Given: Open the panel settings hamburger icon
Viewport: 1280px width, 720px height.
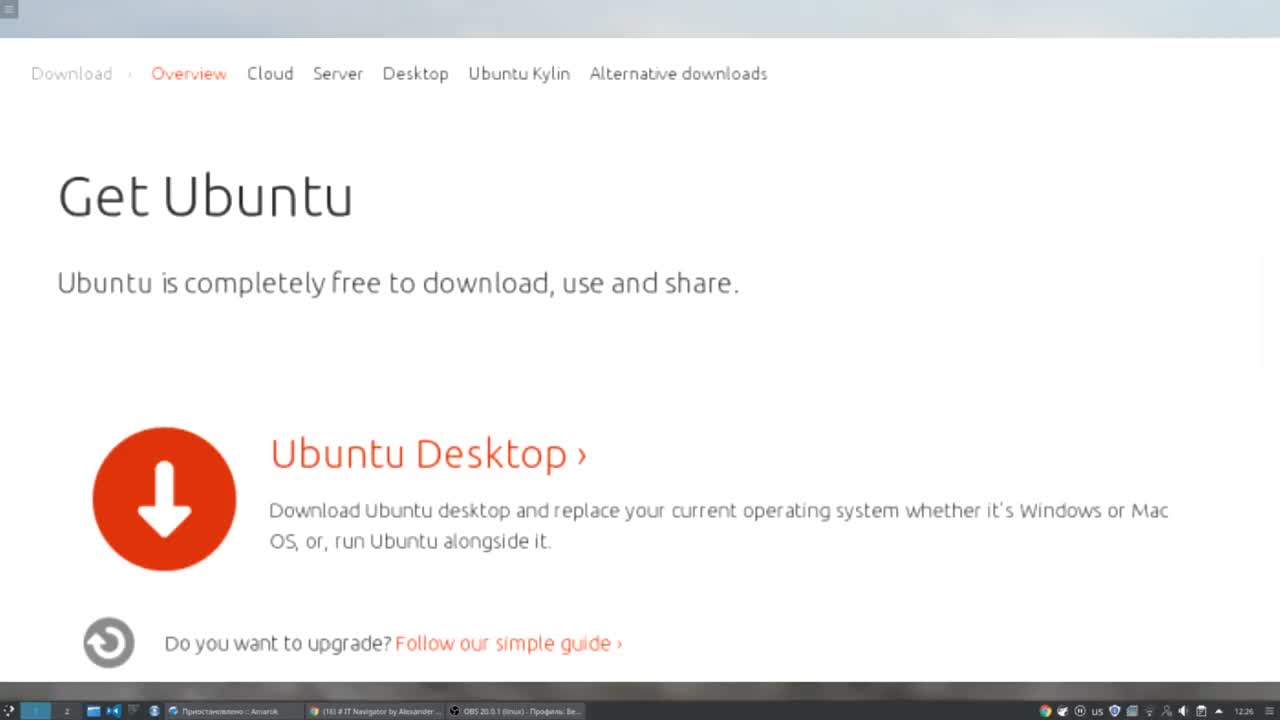Looking at the screenshot, I should 1269,711.
